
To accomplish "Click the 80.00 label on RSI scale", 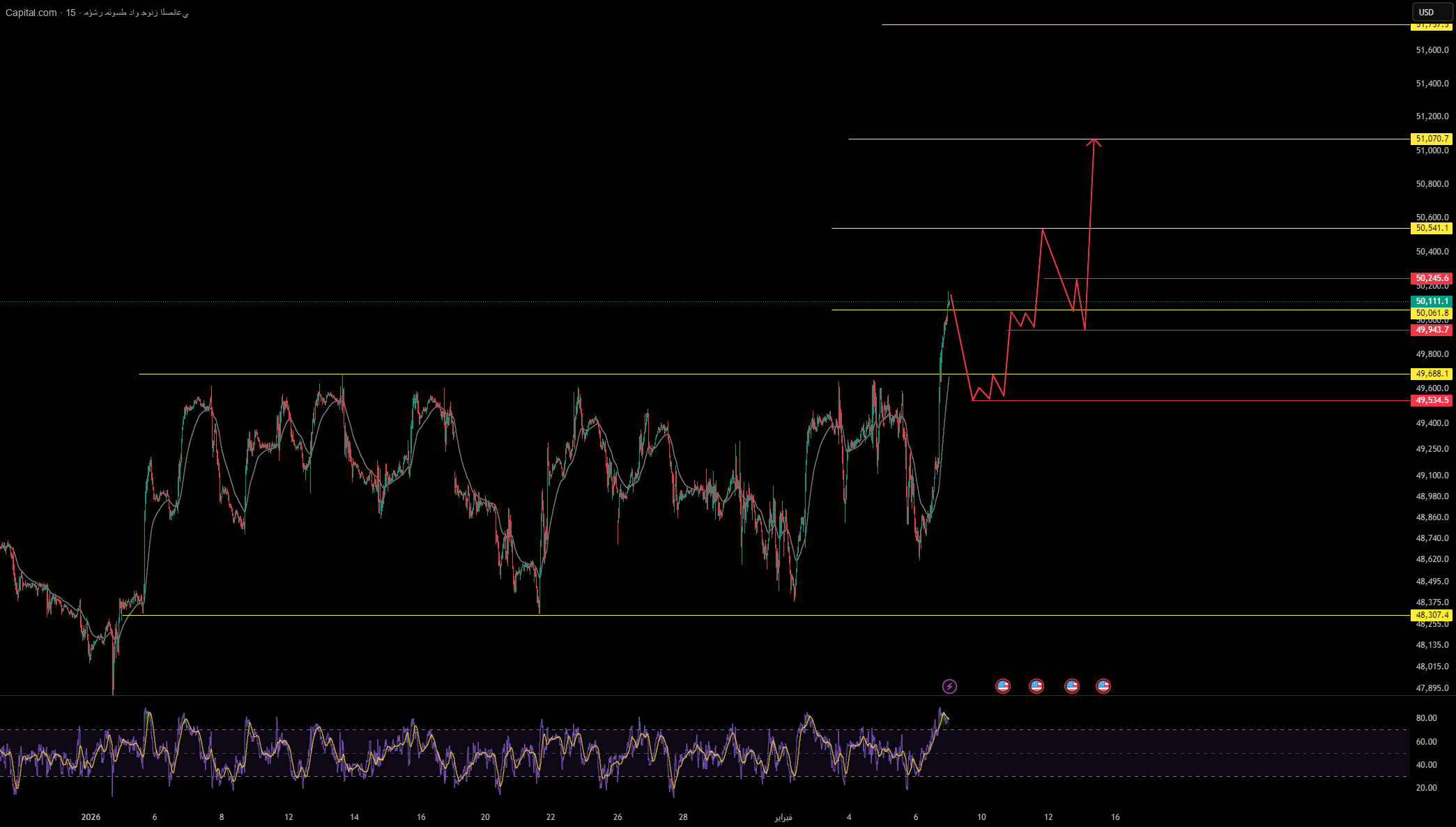I will click(1426, 718).
